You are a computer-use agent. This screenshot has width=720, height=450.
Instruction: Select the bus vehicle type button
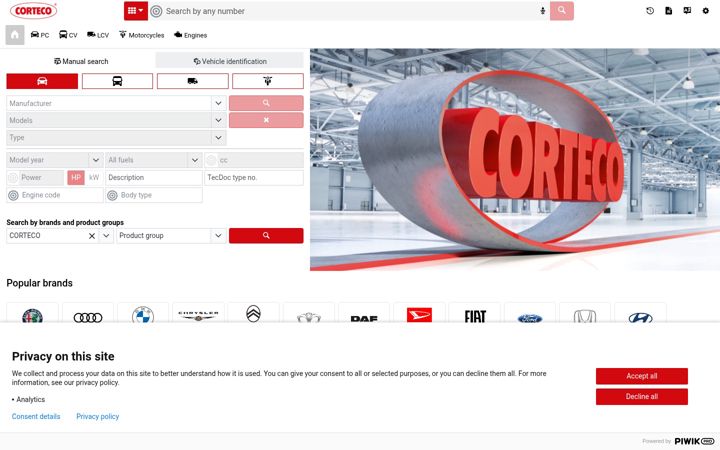(117, 81)
